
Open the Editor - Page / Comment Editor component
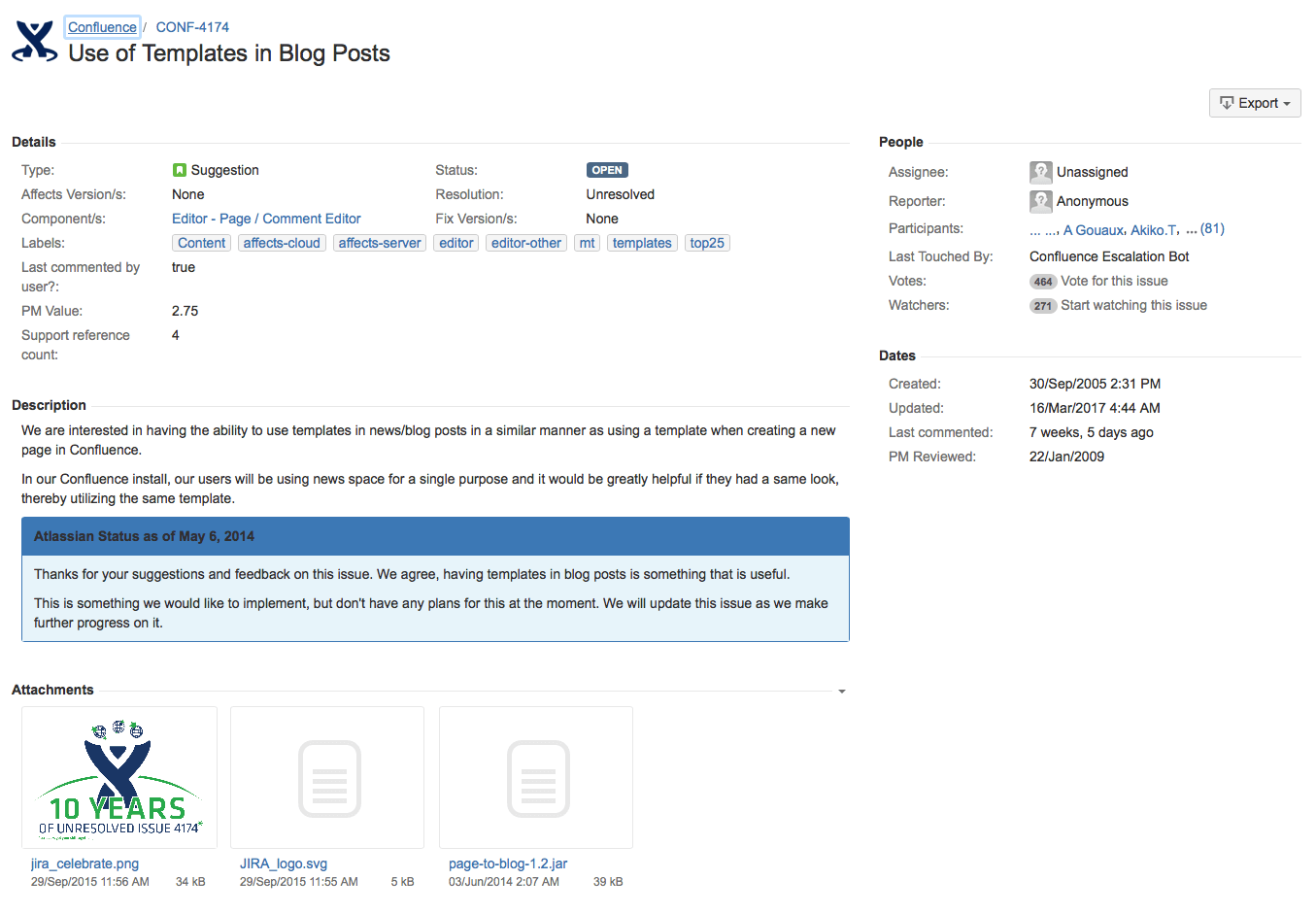[x=266, y=219]
